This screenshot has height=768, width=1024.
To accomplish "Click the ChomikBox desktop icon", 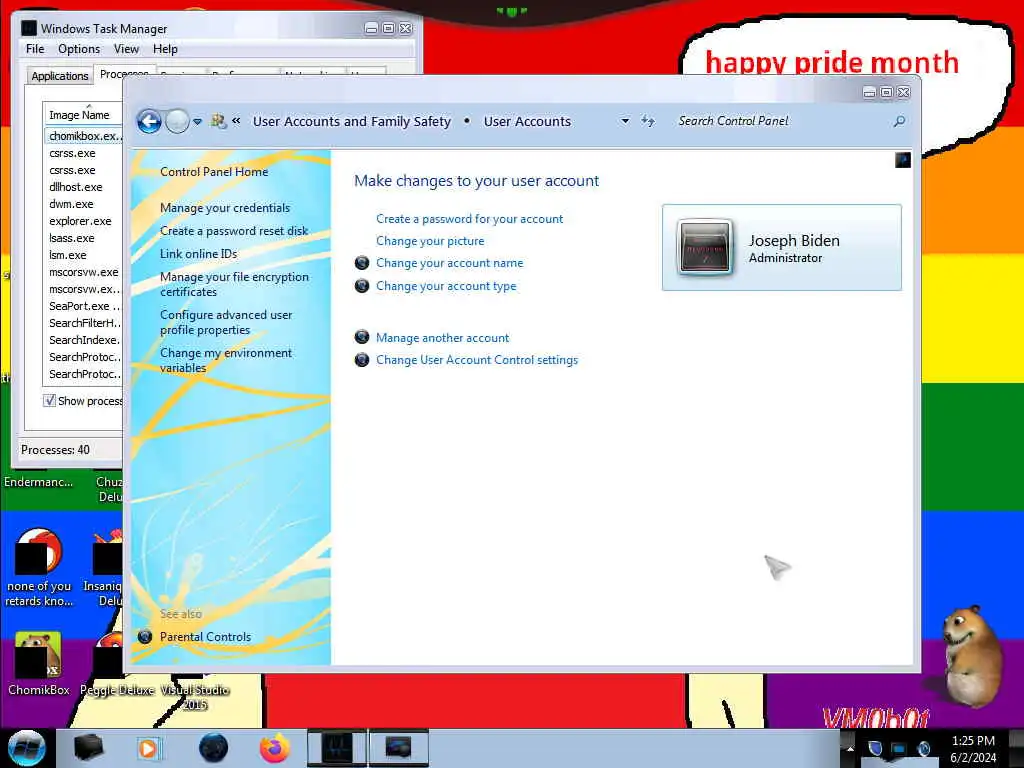I will (38, 655).
